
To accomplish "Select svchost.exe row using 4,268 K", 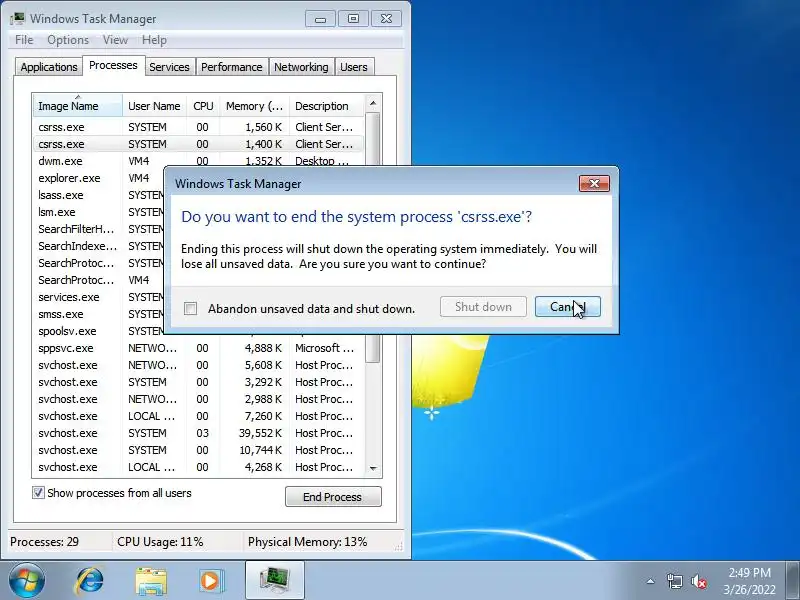I will [199, 467].
